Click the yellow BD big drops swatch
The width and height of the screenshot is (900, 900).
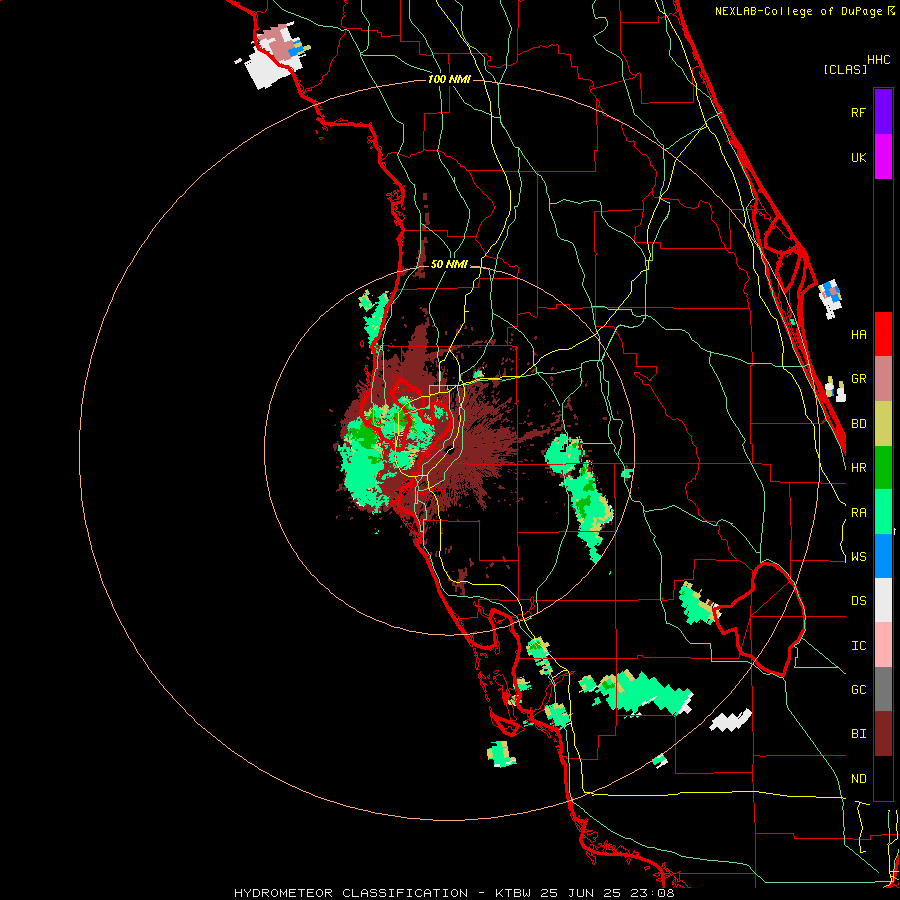tap(883, 424)
